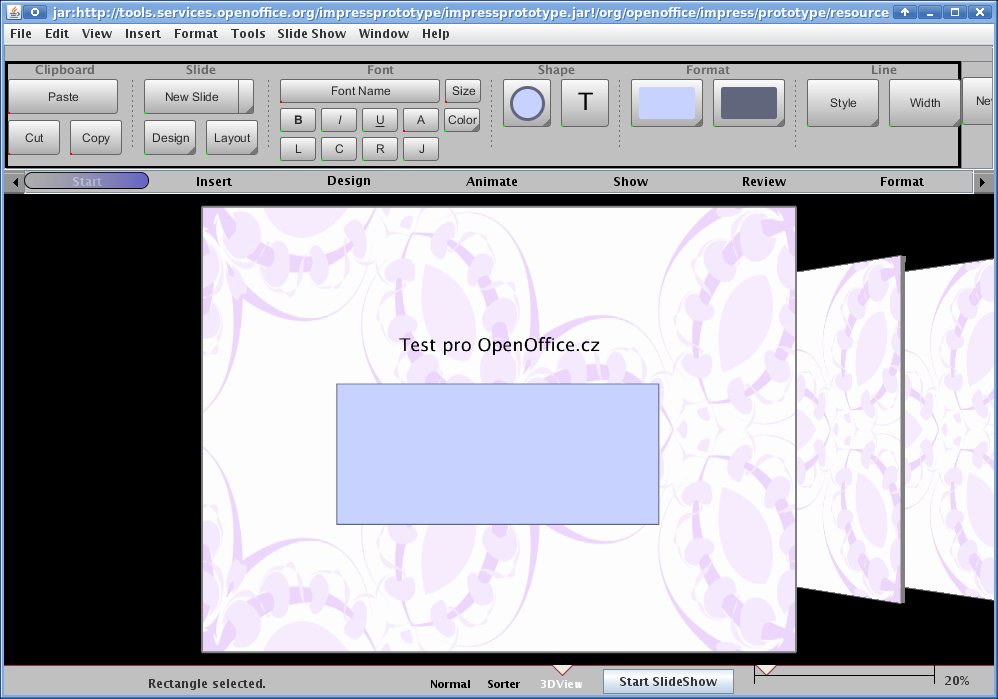Screen dimensions: 998x699
Task: Open the font Size selector
Action: tap(463, 91)
